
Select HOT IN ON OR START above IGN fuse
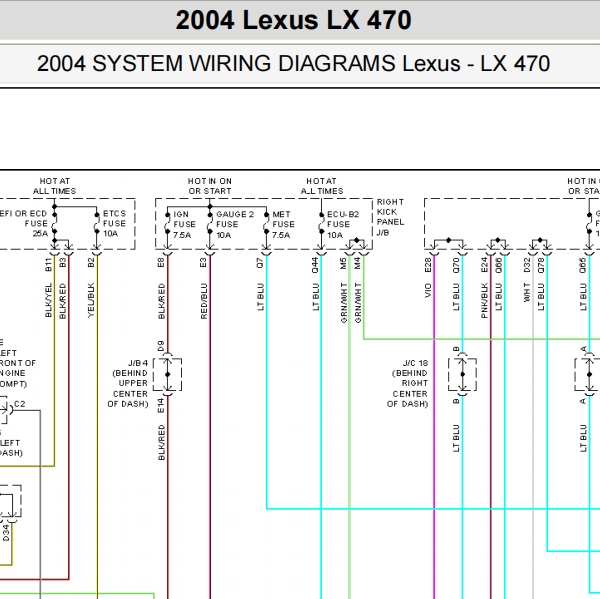210,186
